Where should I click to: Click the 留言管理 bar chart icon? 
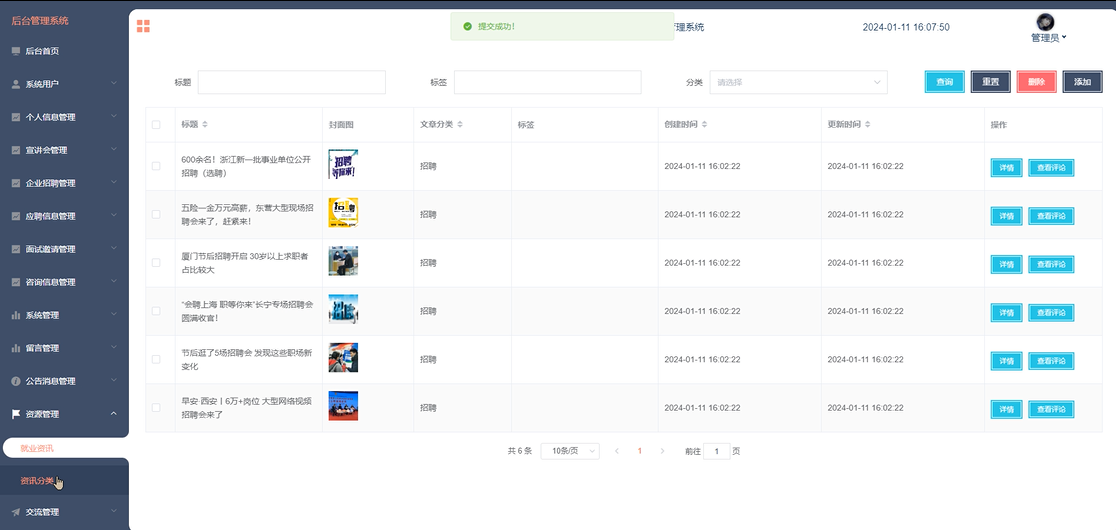[16, 348]
